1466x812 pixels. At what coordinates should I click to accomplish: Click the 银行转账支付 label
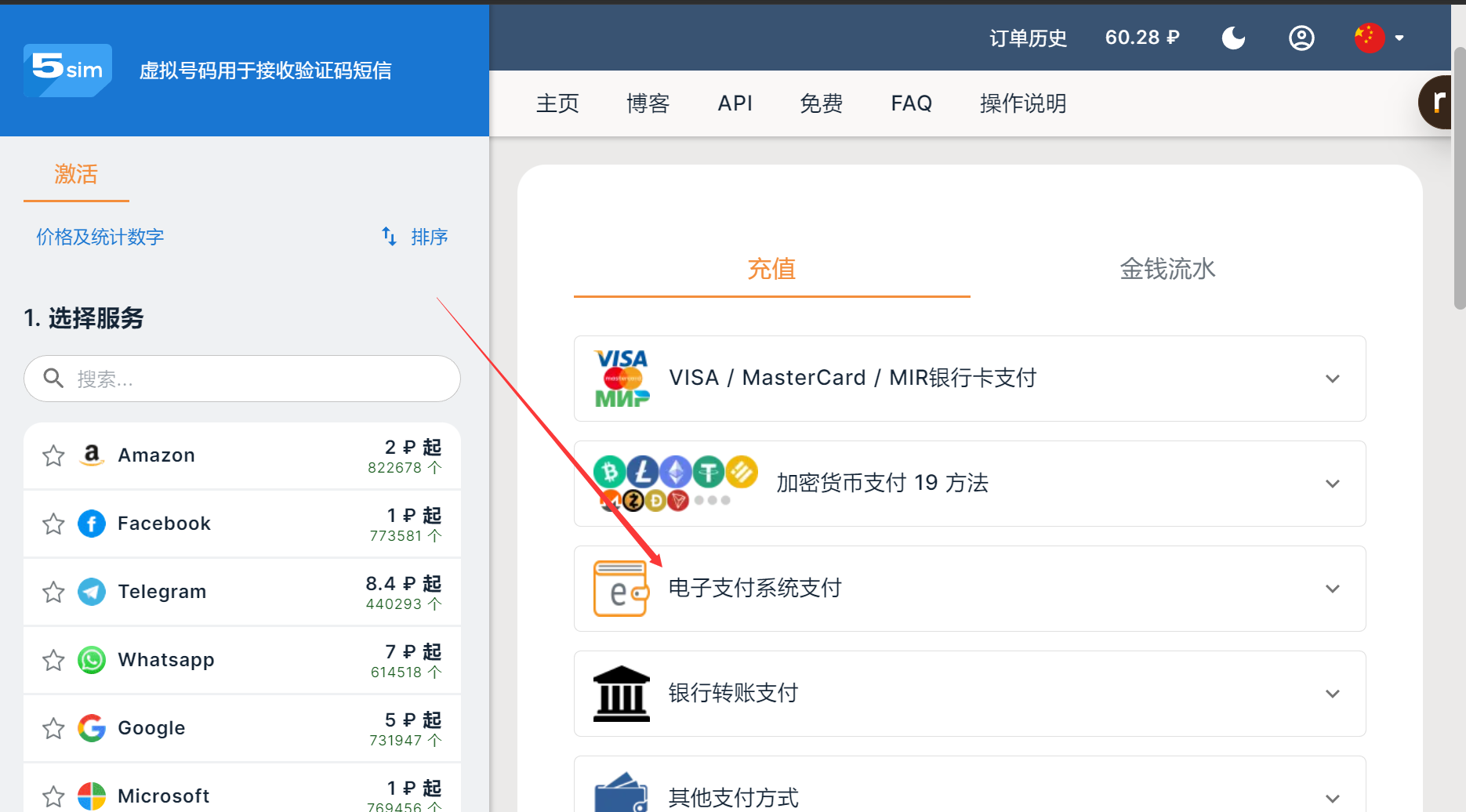(733, 693)
